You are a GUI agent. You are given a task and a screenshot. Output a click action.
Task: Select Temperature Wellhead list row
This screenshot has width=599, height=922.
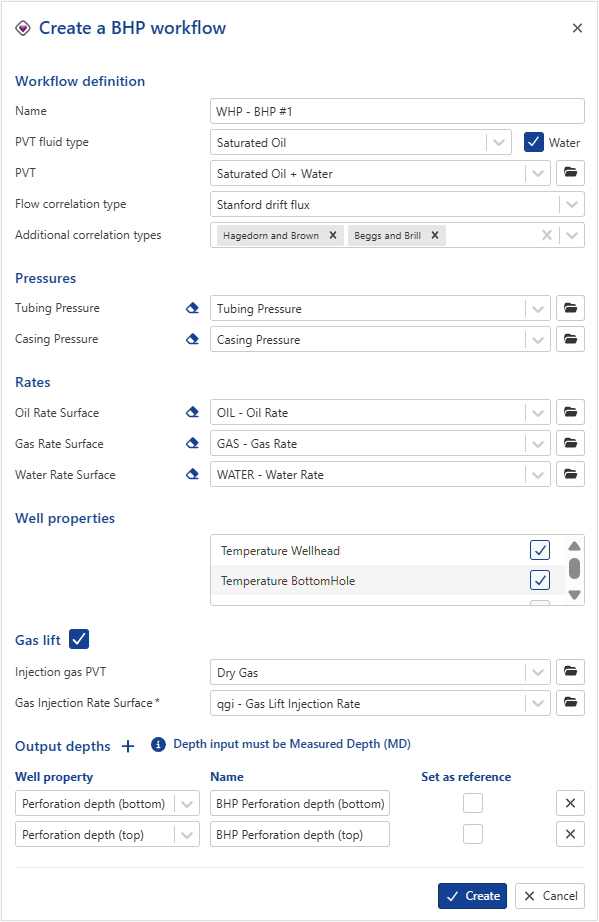click(387, 550)
